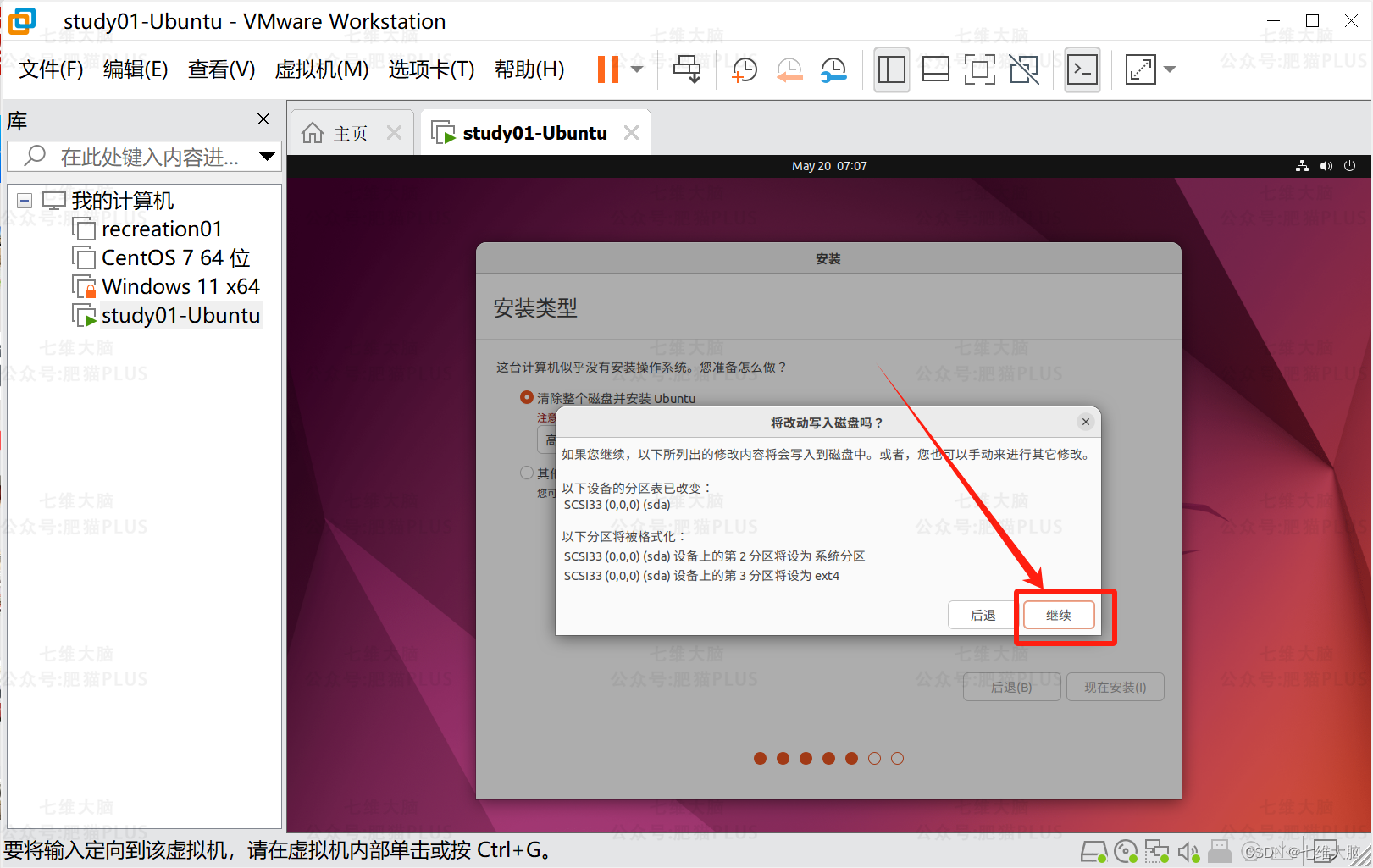1373x868 pixels.
Task: Select study01-Ubuntu in library tree
Action: pos(180,316)
